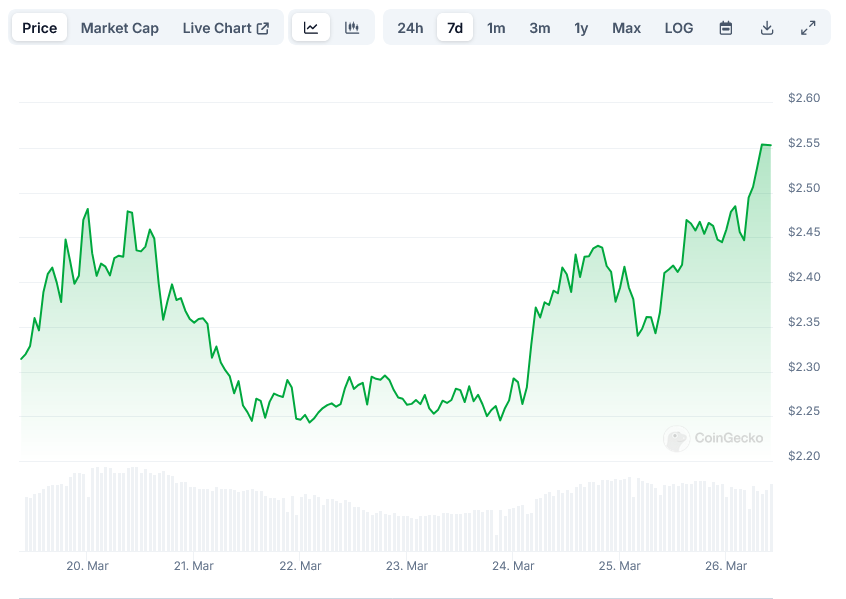Viewport: 846px width, 599px height.
Task: Select the Price tab
Action: [x=39, y=28]
